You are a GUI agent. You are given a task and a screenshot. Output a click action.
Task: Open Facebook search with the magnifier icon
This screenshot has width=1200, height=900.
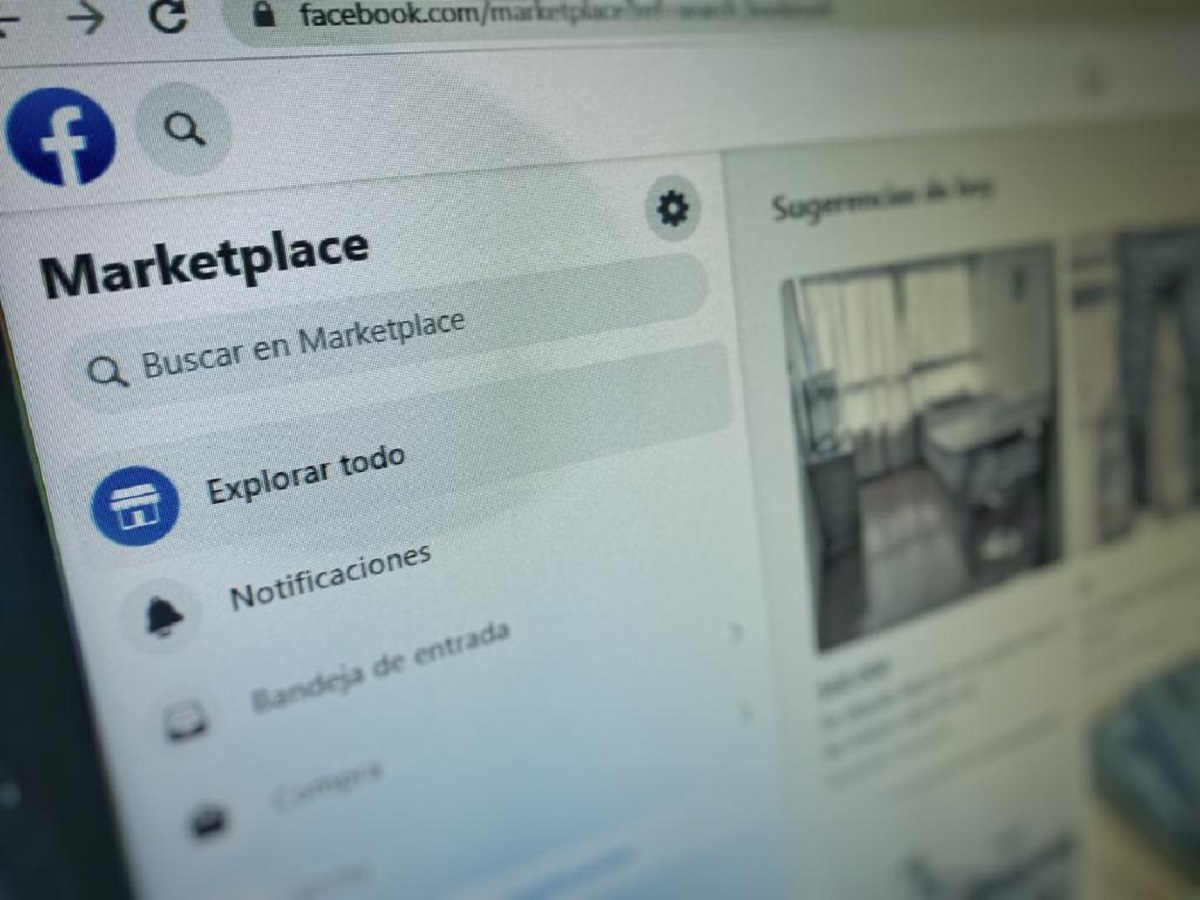tap(184, 129)
